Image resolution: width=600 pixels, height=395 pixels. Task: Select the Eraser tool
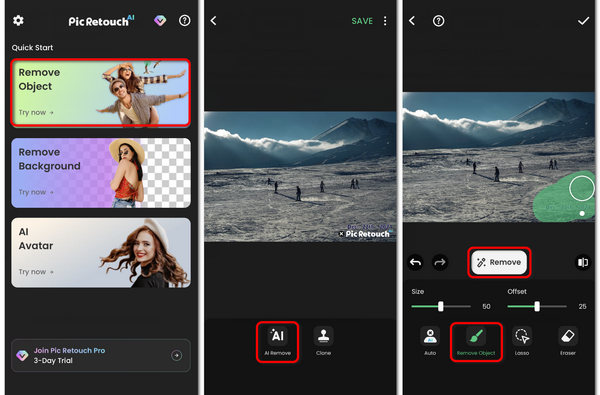(568, 342)
